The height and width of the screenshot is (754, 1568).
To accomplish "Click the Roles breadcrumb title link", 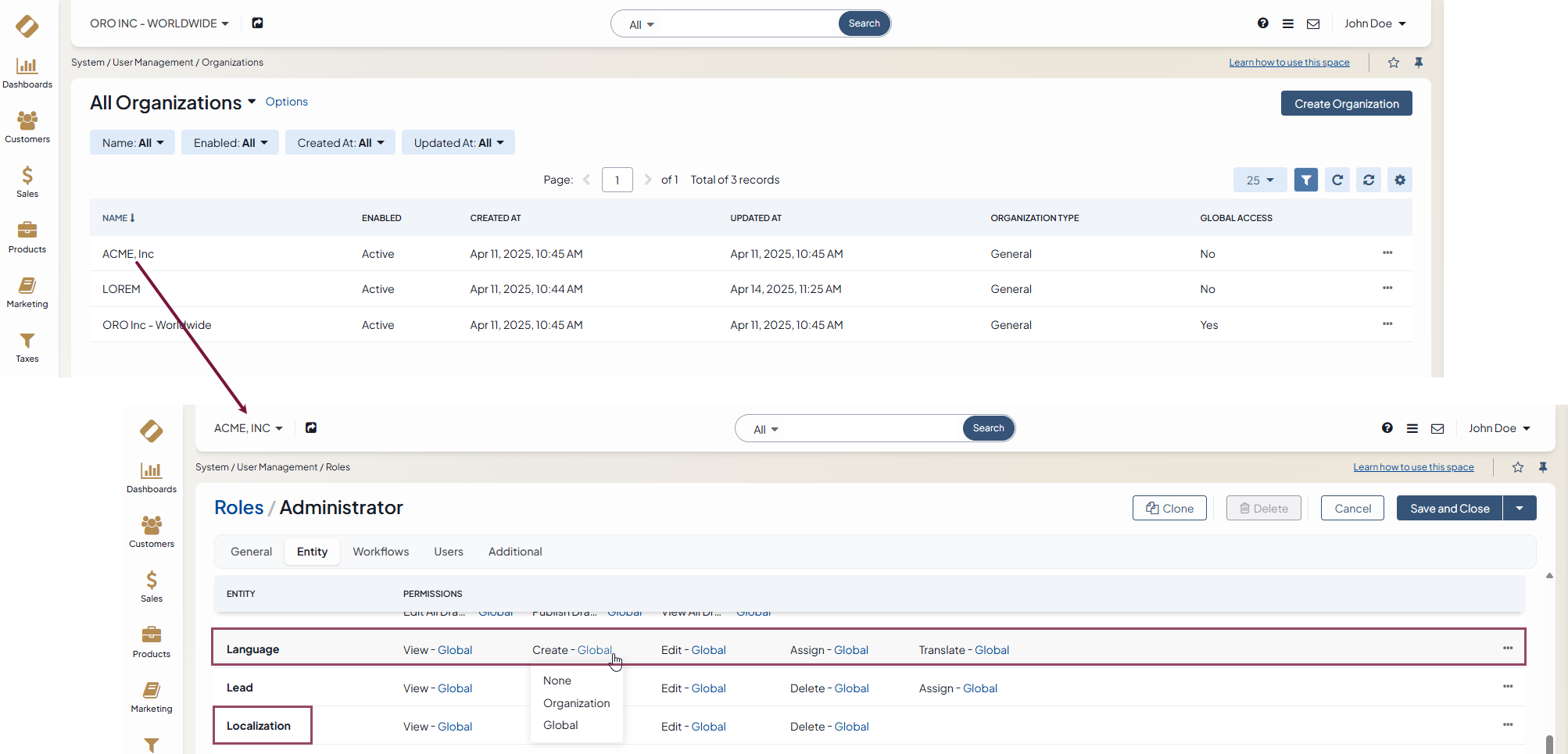I will pyautogui.click(x=238, y=508).
